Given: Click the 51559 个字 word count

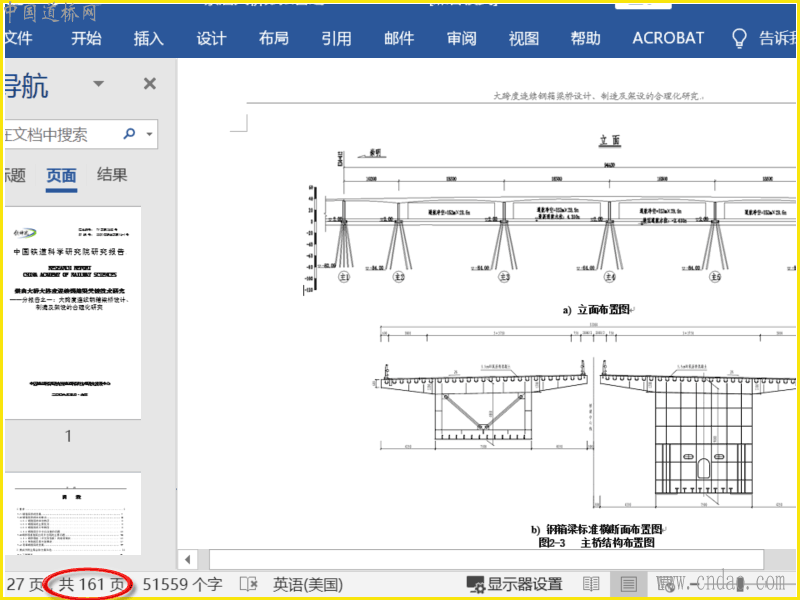Looking at the screenshot, I should pos(182,585).
